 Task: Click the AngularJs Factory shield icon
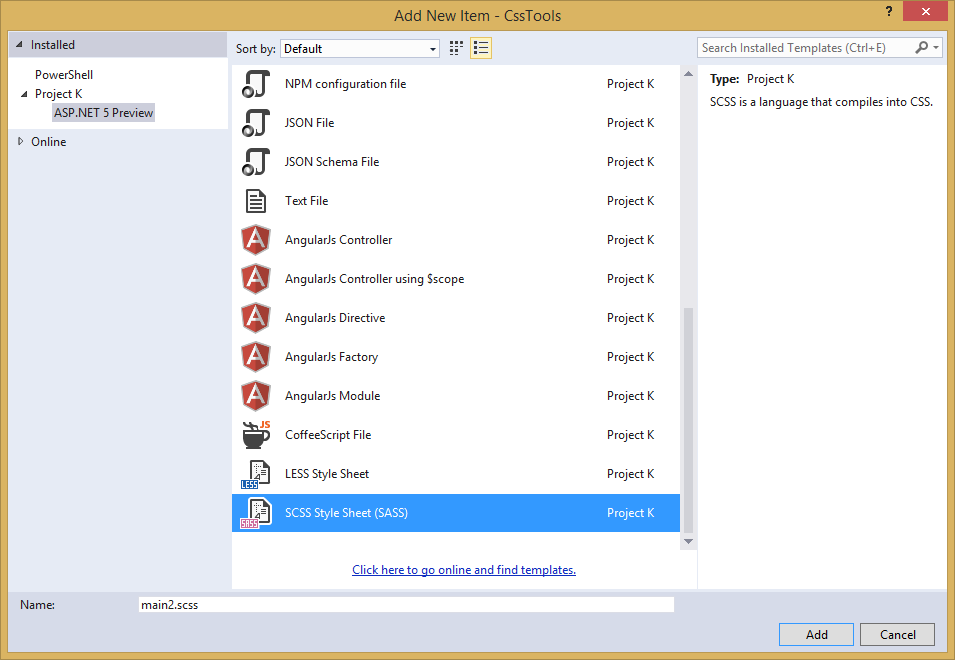tap(256, 357)
